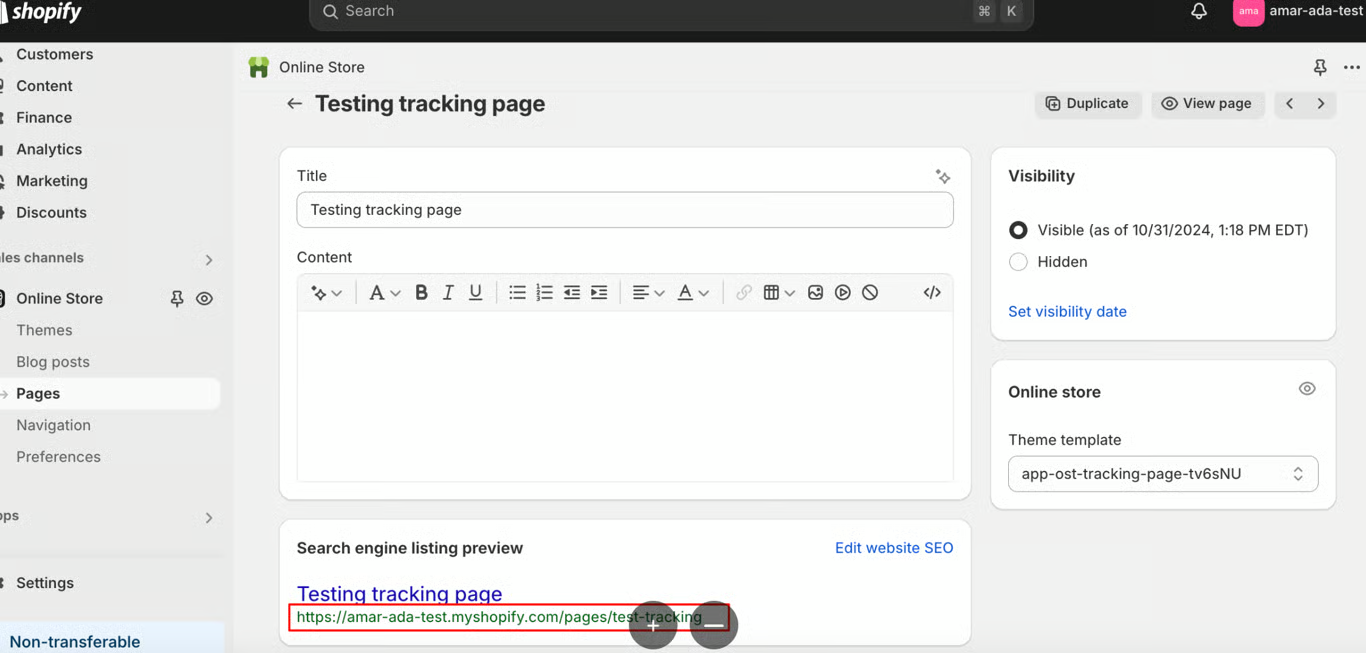Expand the Apps section chevron
1366x653 pixels.
209,518
